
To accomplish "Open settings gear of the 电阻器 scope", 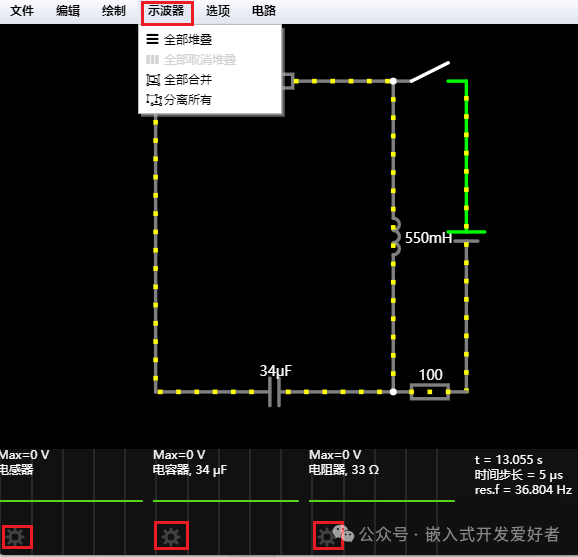I will click(327, 536).
